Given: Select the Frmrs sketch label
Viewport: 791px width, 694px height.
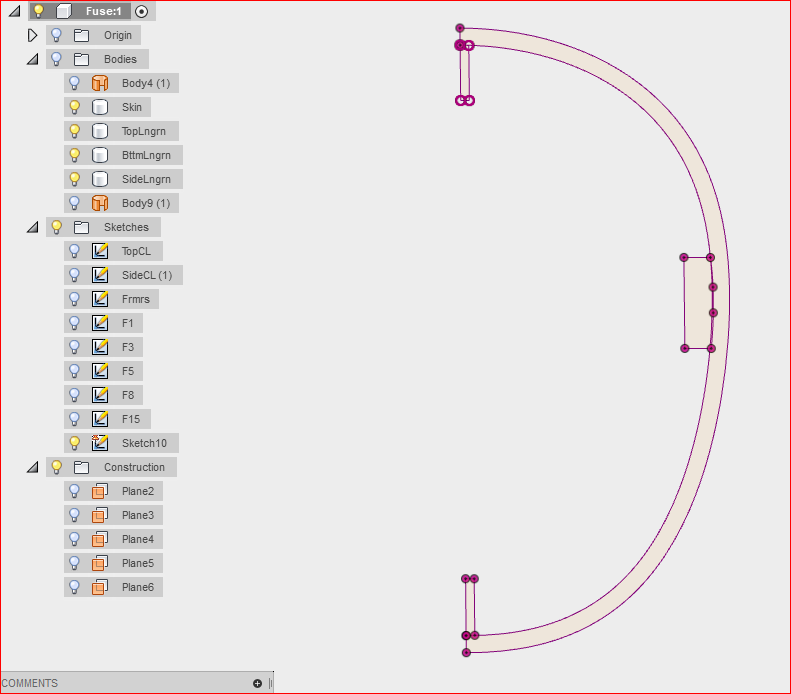Looking at the screenshot, I should click(x=136, y=299).
